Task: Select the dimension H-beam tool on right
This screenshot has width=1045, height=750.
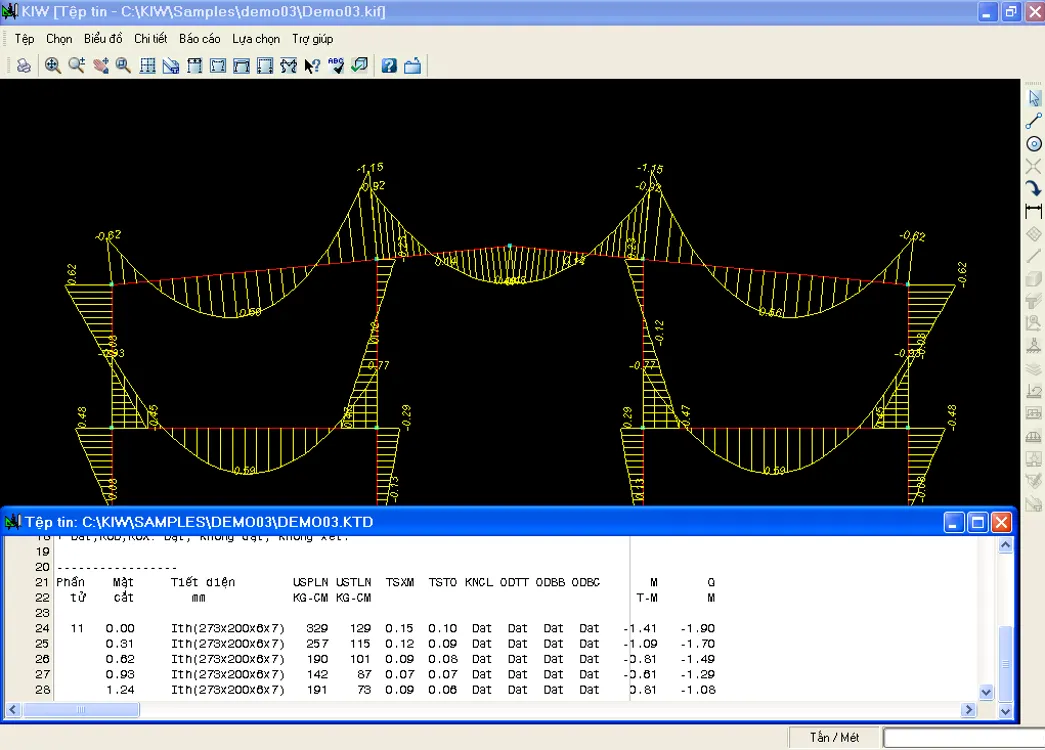Action: point(1034,211)
